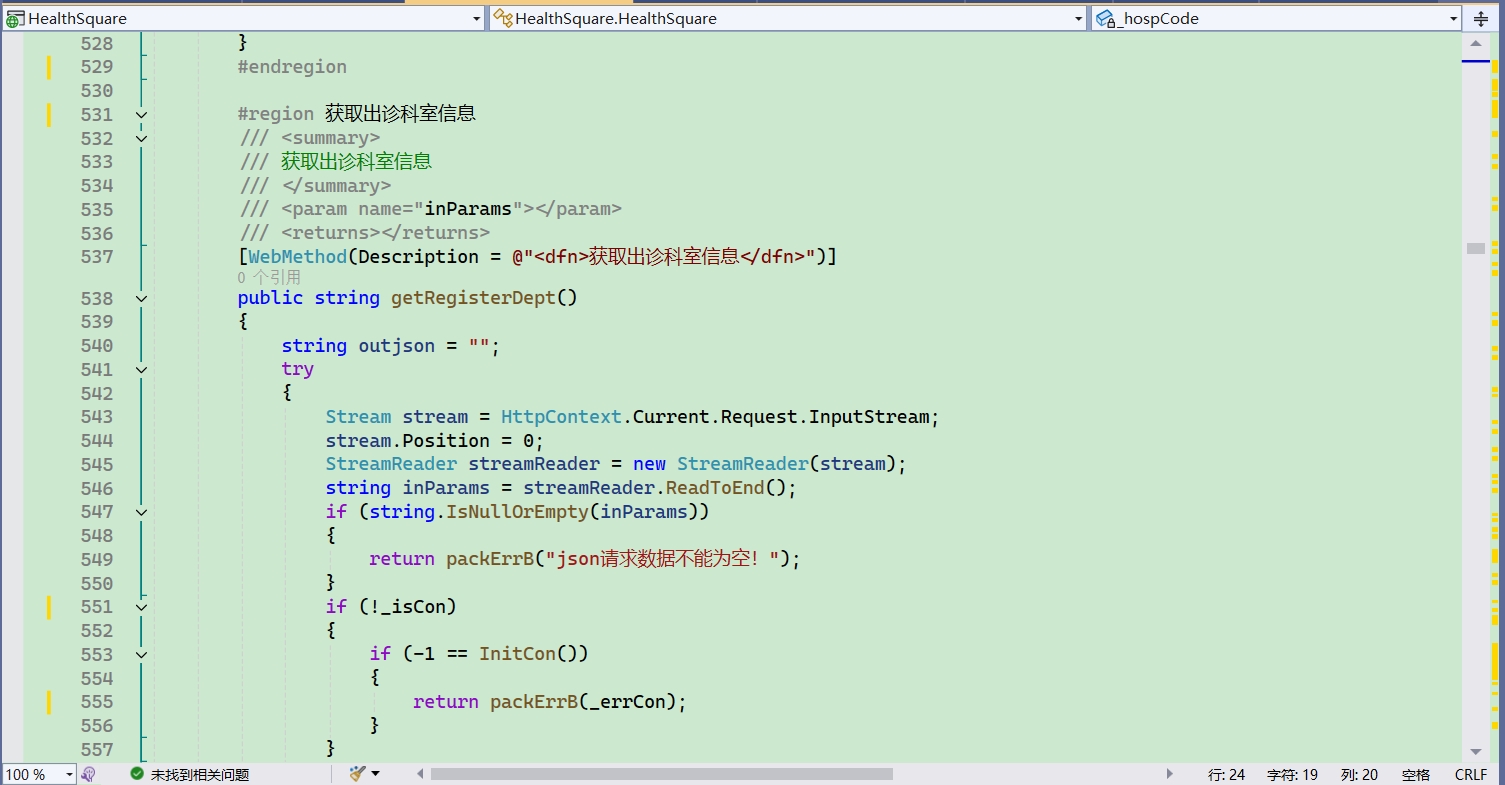Open the code cleanup dropdown arrow

376,774
